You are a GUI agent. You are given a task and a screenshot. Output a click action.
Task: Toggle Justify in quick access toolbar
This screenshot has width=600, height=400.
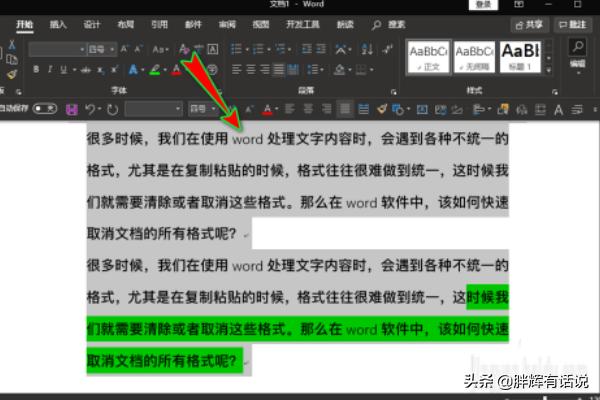[344, 109]
